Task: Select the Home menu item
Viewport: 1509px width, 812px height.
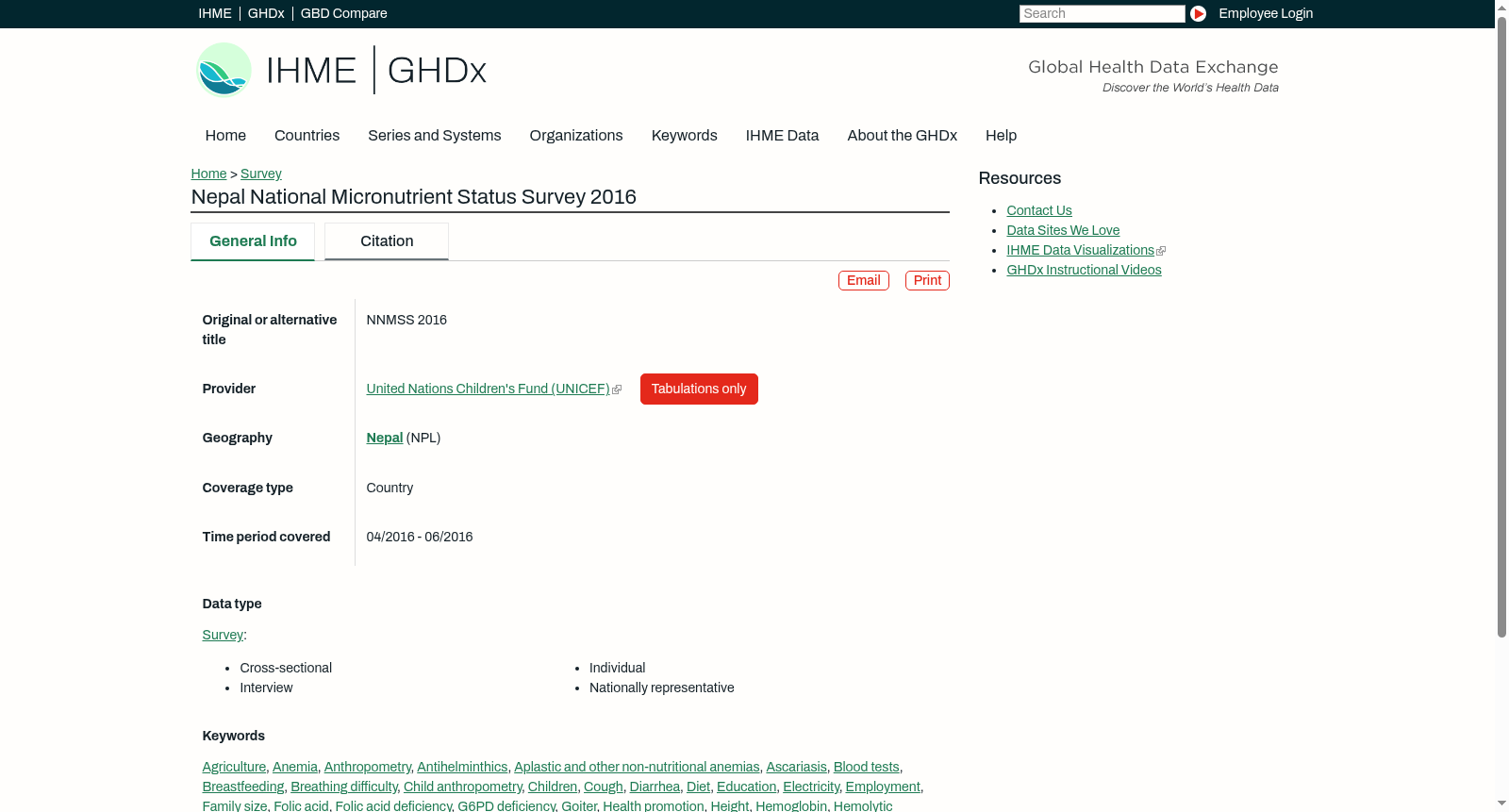Action: click(225, 136)
